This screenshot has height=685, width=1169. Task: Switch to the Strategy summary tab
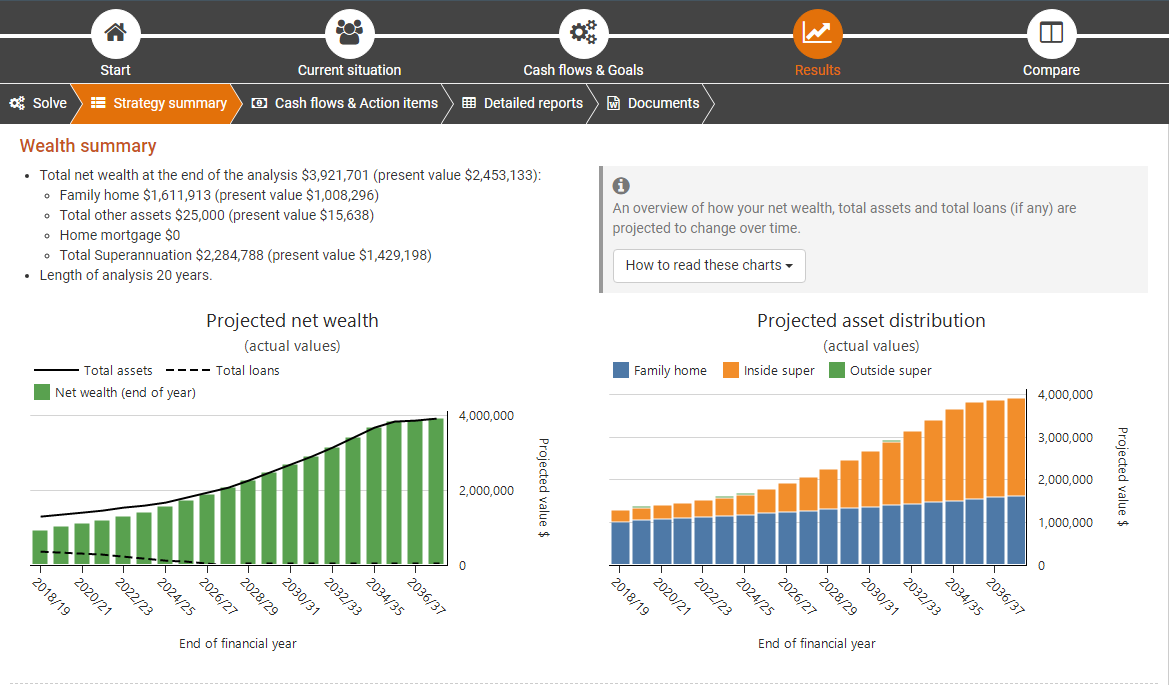click(159, 103)
